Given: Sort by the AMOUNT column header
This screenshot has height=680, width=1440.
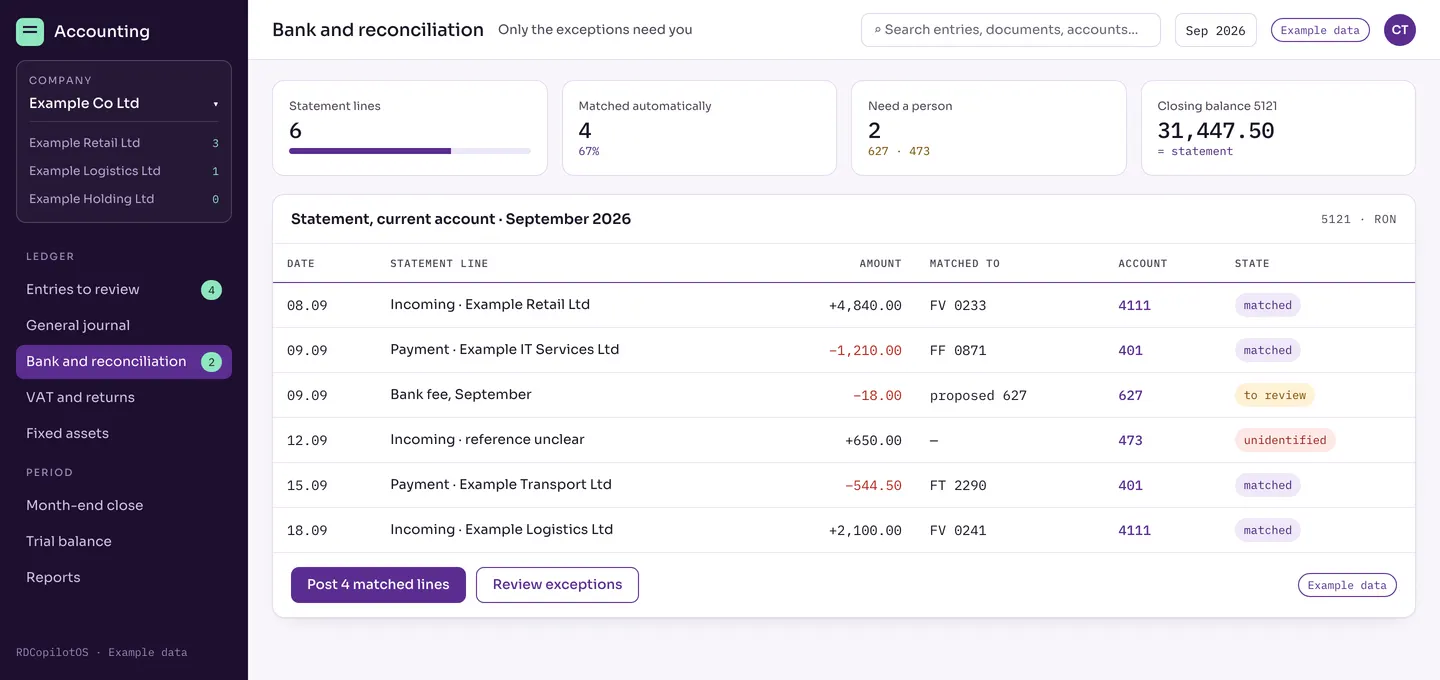Looking at the screenshot, I should coord(880,264).
